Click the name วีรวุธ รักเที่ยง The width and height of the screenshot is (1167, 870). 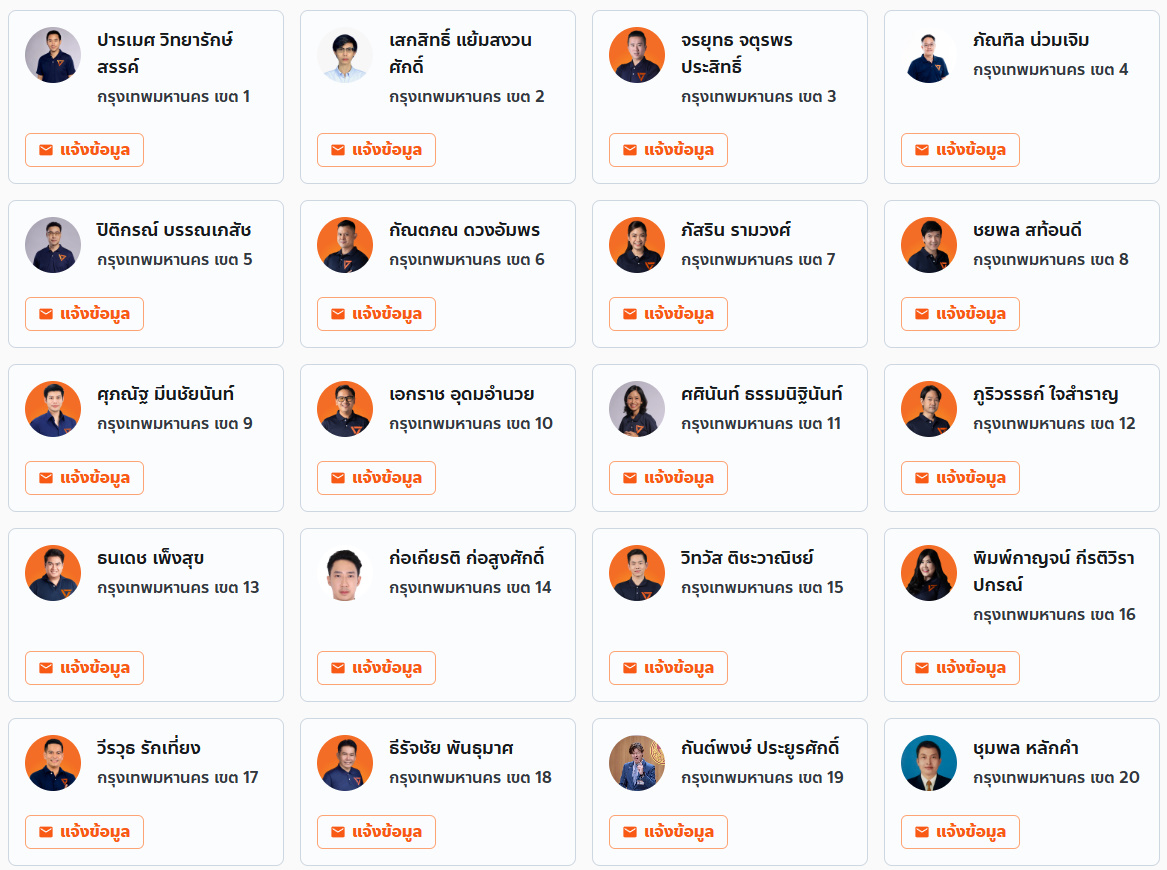click(x=149, y=748)
